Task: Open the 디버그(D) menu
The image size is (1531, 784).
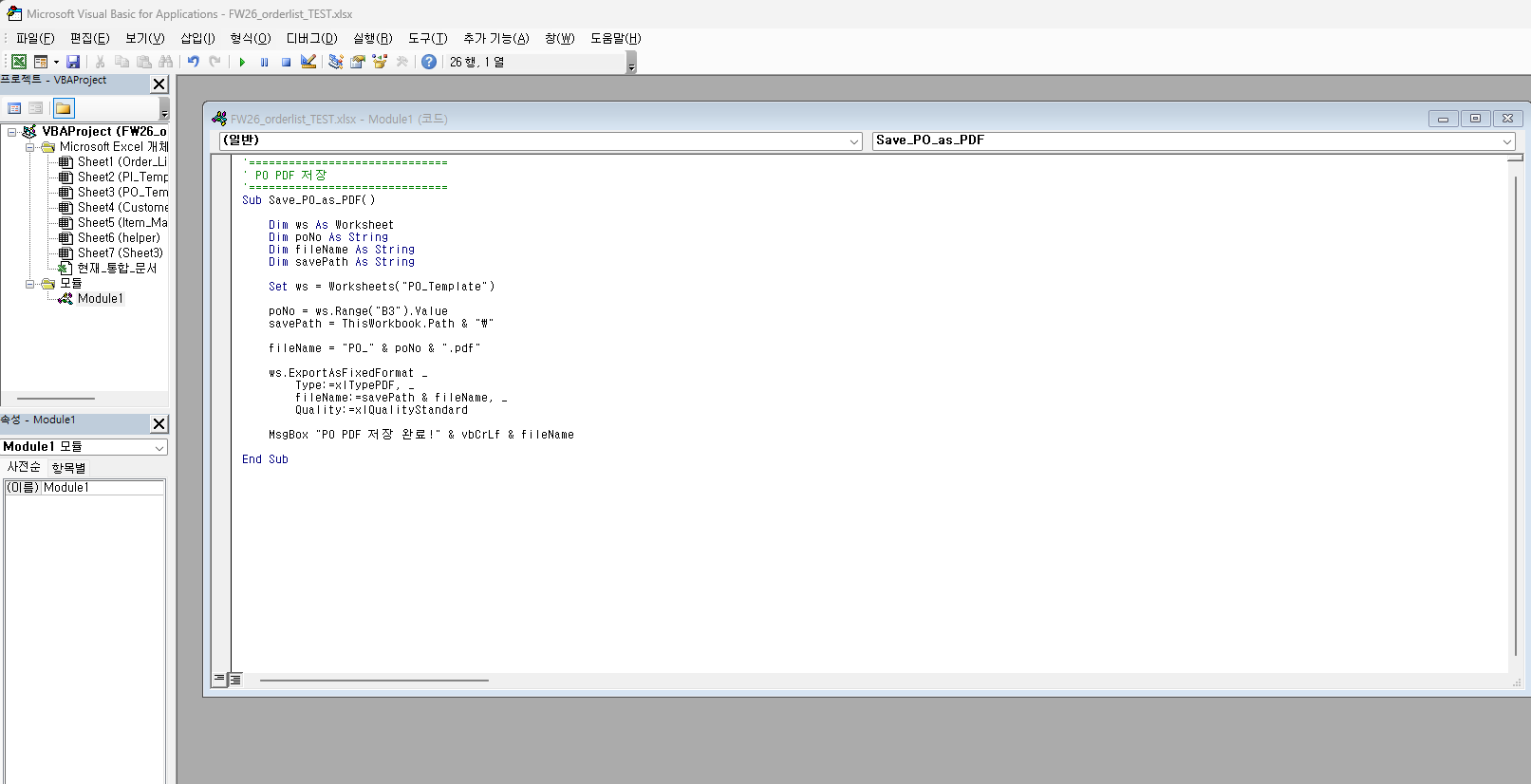Action: [x=311, y=38]
